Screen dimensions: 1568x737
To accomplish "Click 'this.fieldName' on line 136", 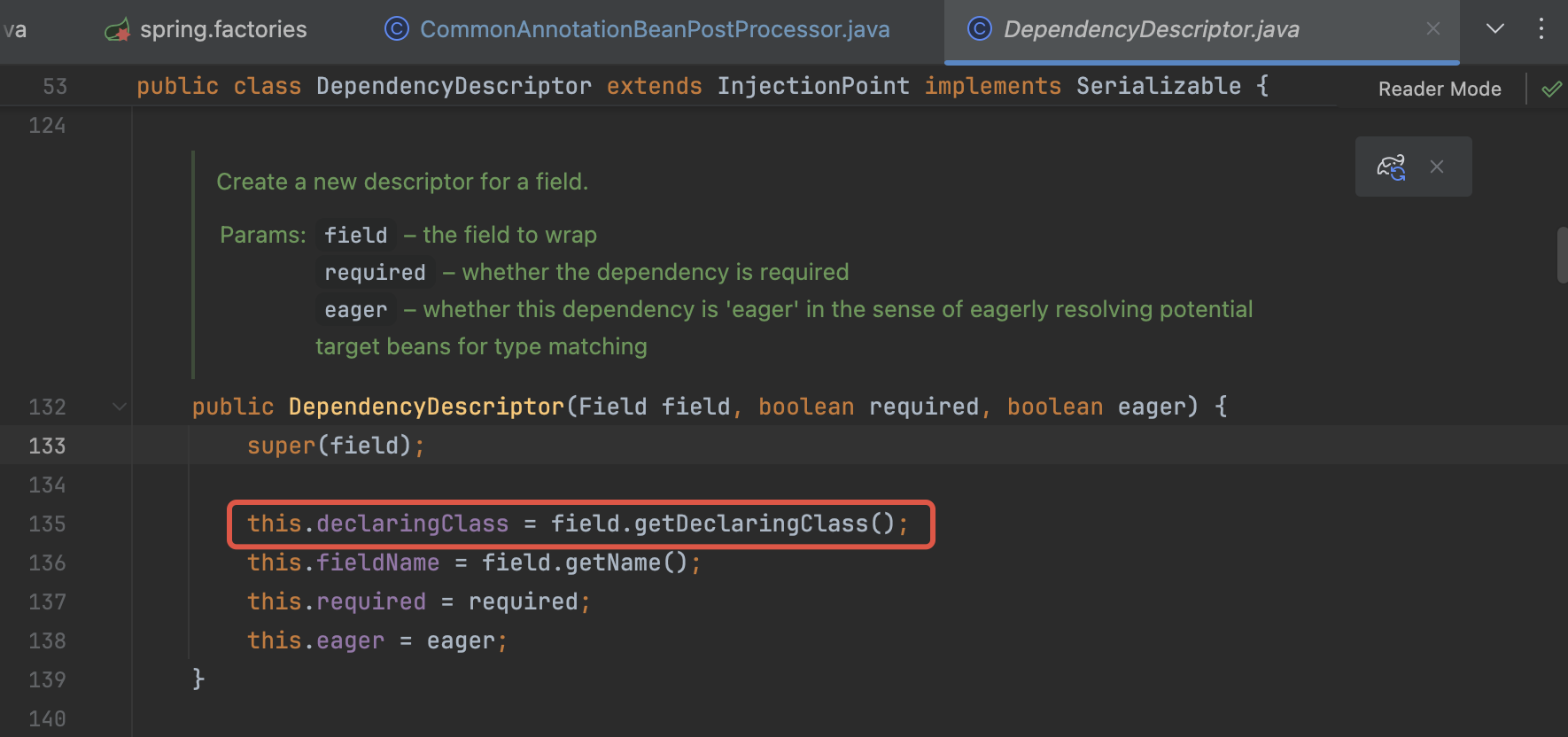I will [343, 562].
